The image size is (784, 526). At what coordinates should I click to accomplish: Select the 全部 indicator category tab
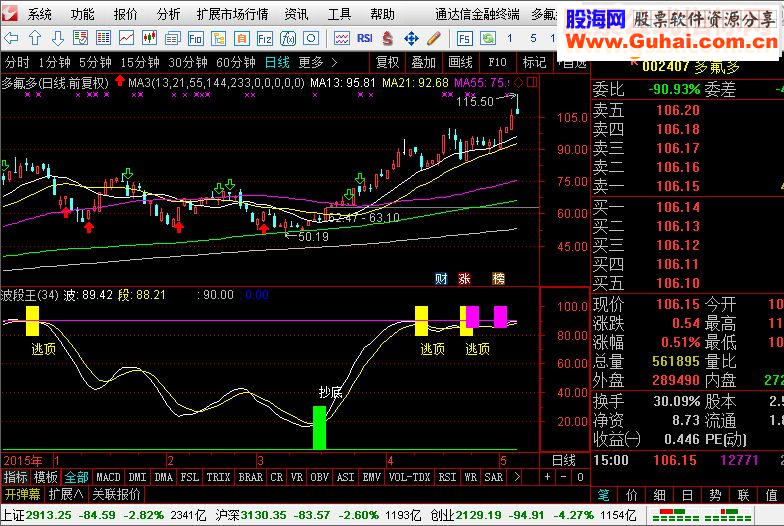click(x=76, y=477)
